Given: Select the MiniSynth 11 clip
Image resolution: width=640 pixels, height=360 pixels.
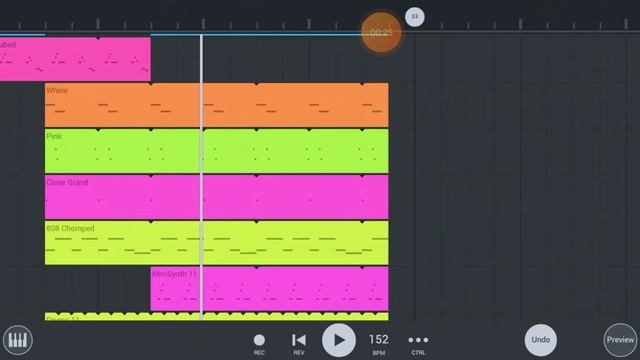Looking at the screenshot, I should [270, 289].
